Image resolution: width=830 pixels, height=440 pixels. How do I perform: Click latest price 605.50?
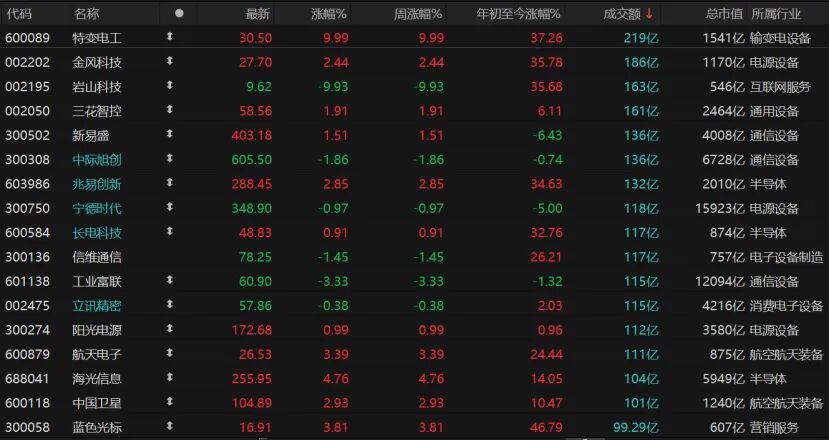[251, 160]
